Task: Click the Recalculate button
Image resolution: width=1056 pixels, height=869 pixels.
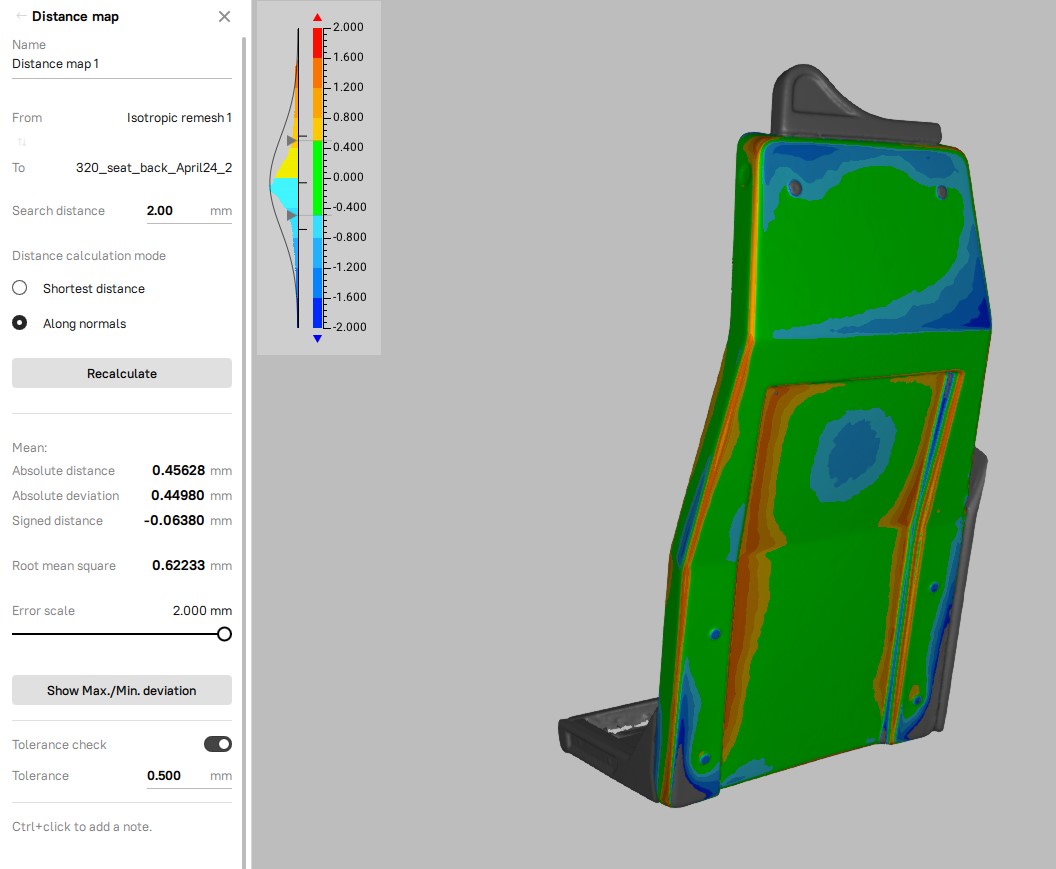Action: point(122,373)
